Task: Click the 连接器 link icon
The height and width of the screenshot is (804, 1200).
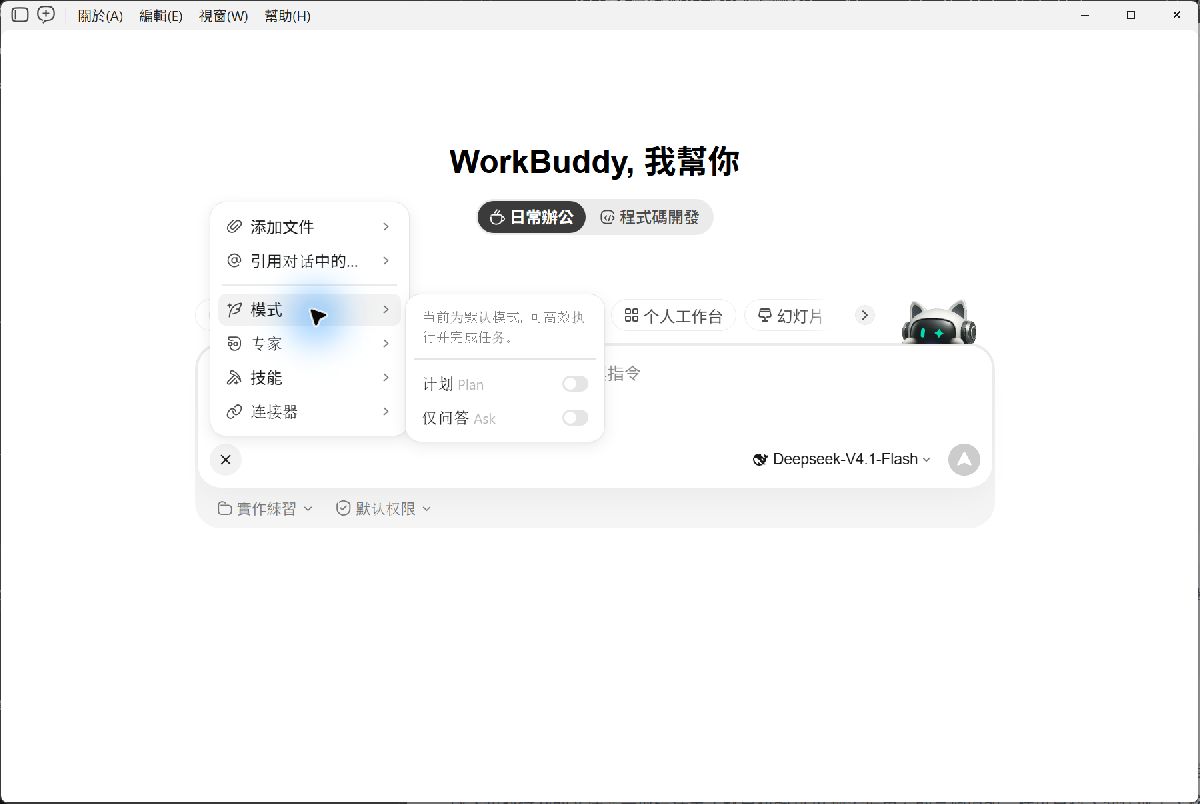Action: tap(234, 411)
